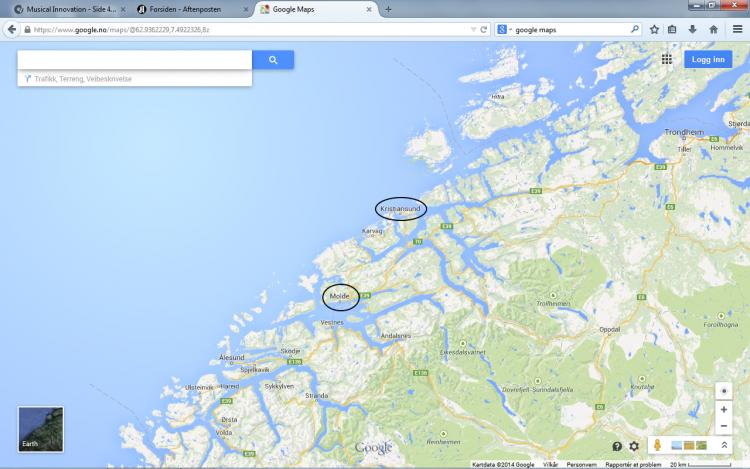Zoom out with the minus button
Screen dimensions: 750x469
[724, 426]
